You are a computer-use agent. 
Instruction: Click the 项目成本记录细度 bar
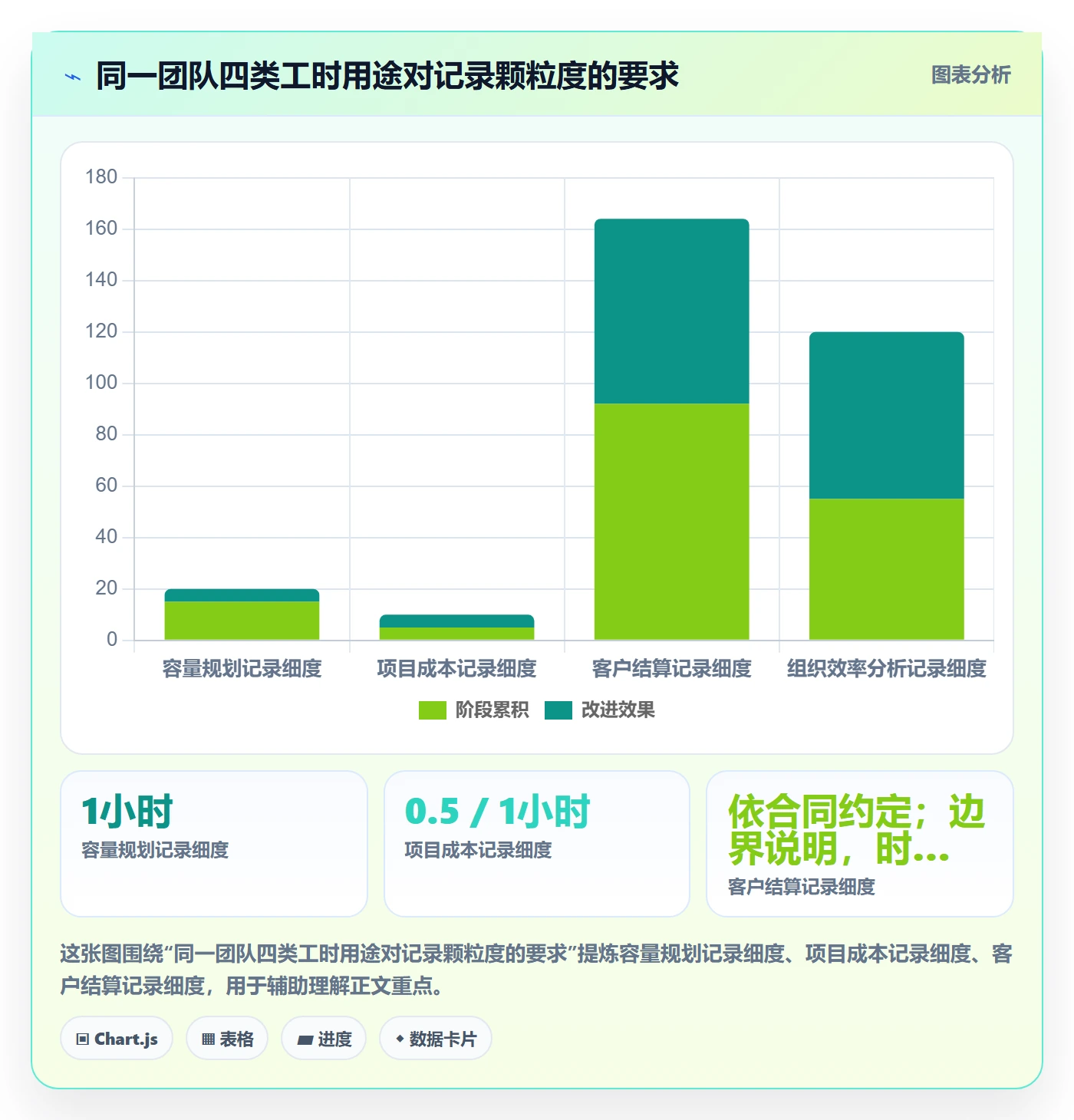click(456, 628)
